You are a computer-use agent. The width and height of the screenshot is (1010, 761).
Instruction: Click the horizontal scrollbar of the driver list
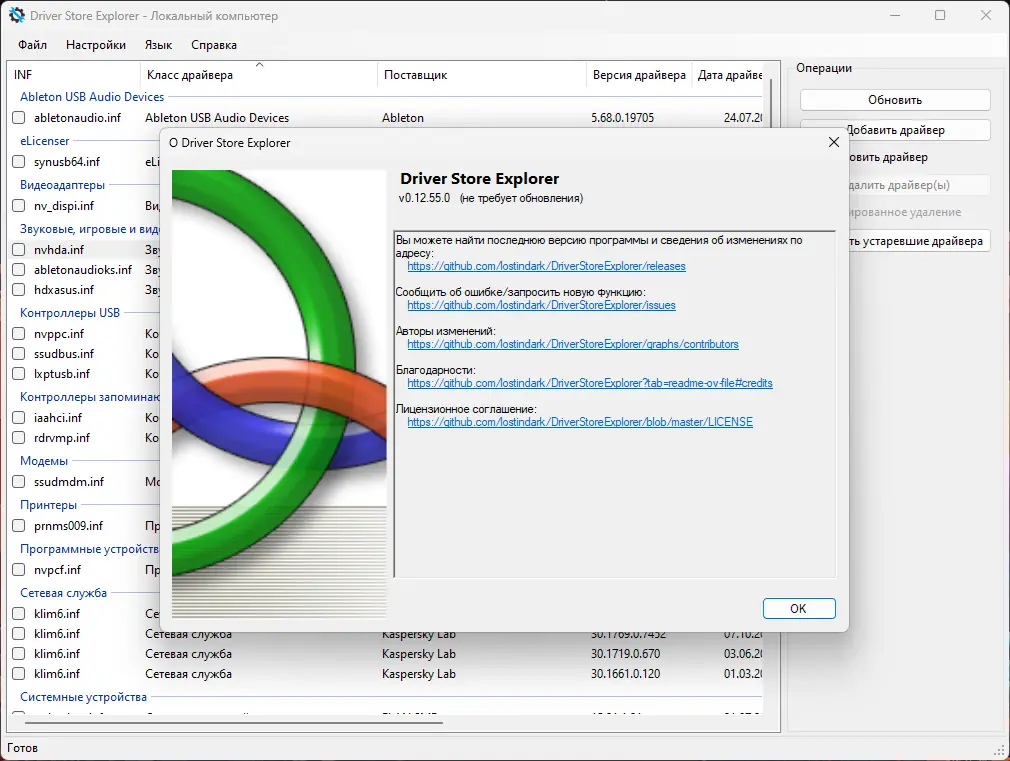click(234, 723)
